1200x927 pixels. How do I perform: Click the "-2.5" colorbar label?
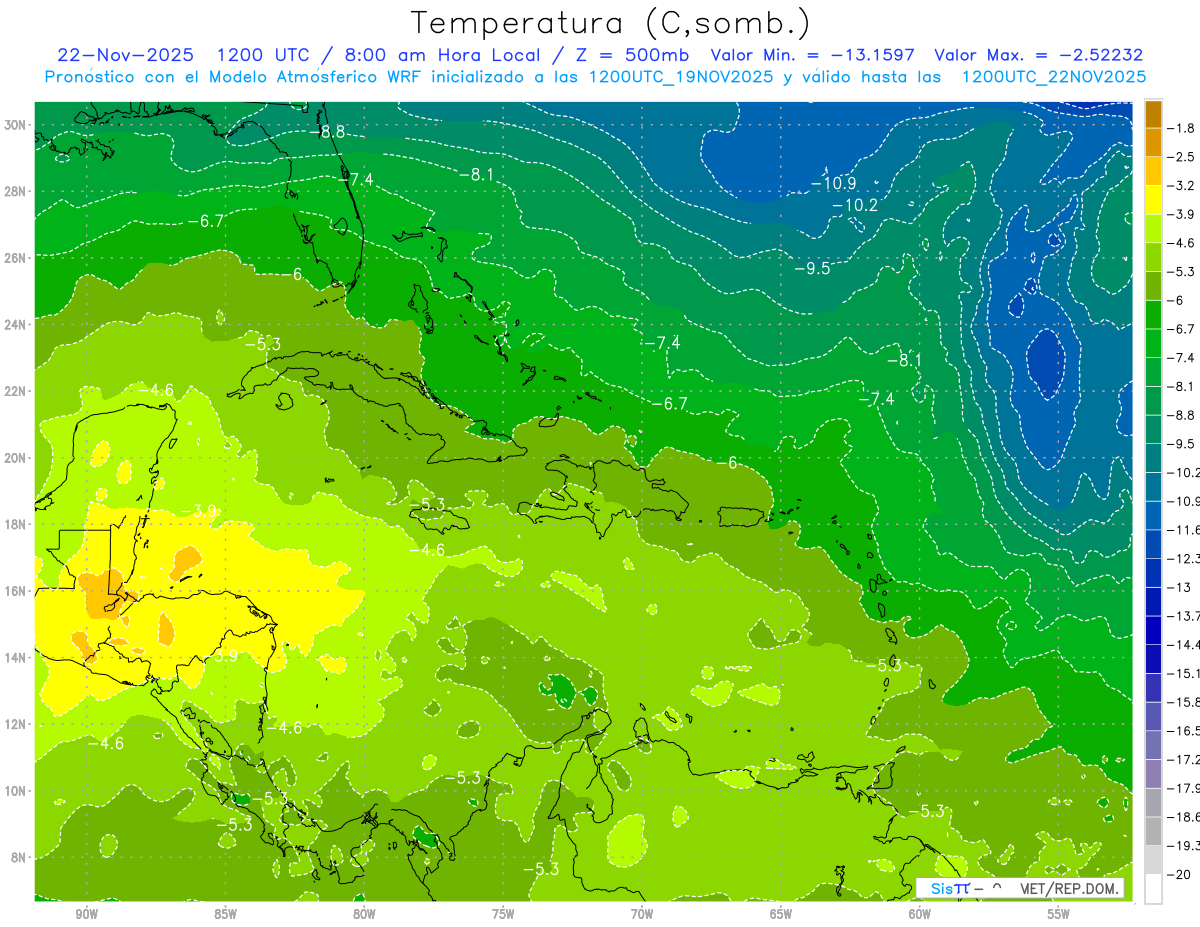1180,157
